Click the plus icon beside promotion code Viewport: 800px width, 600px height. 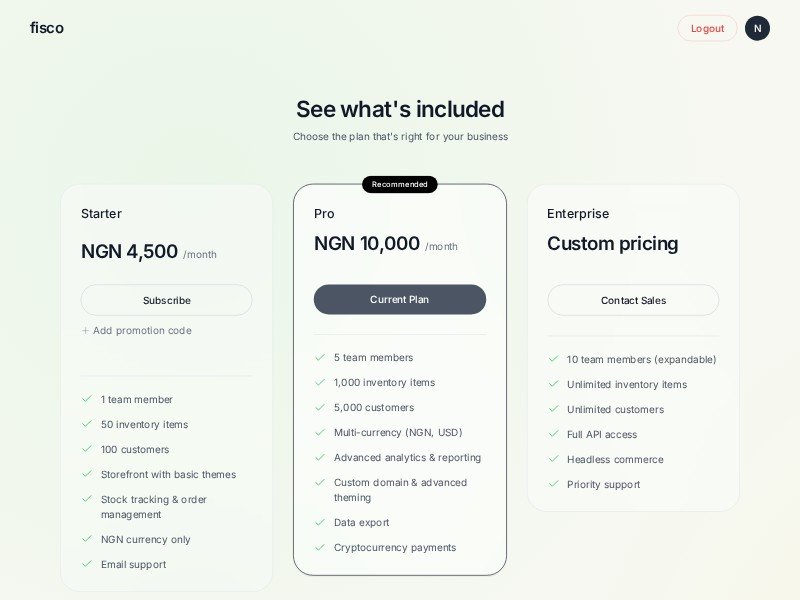click(85, 331)
